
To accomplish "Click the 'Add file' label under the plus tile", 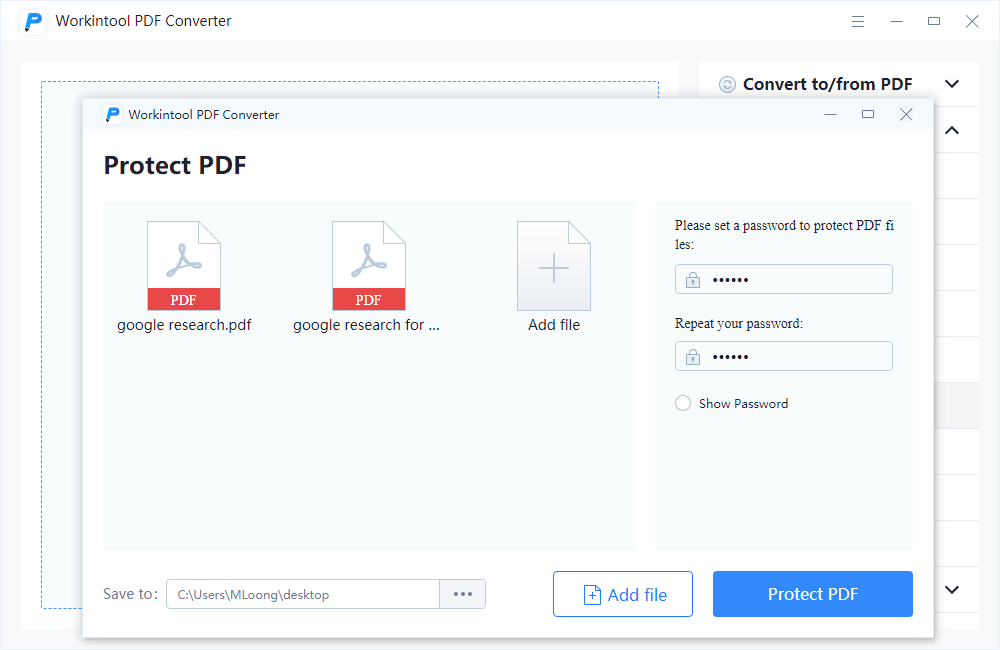I will [554, 325].
